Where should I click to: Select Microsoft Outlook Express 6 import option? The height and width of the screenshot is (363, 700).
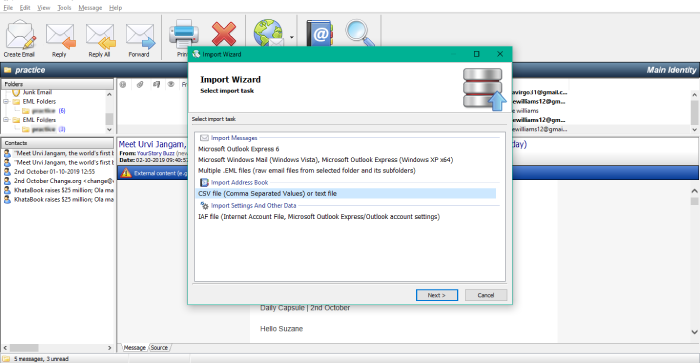[238, 149]
